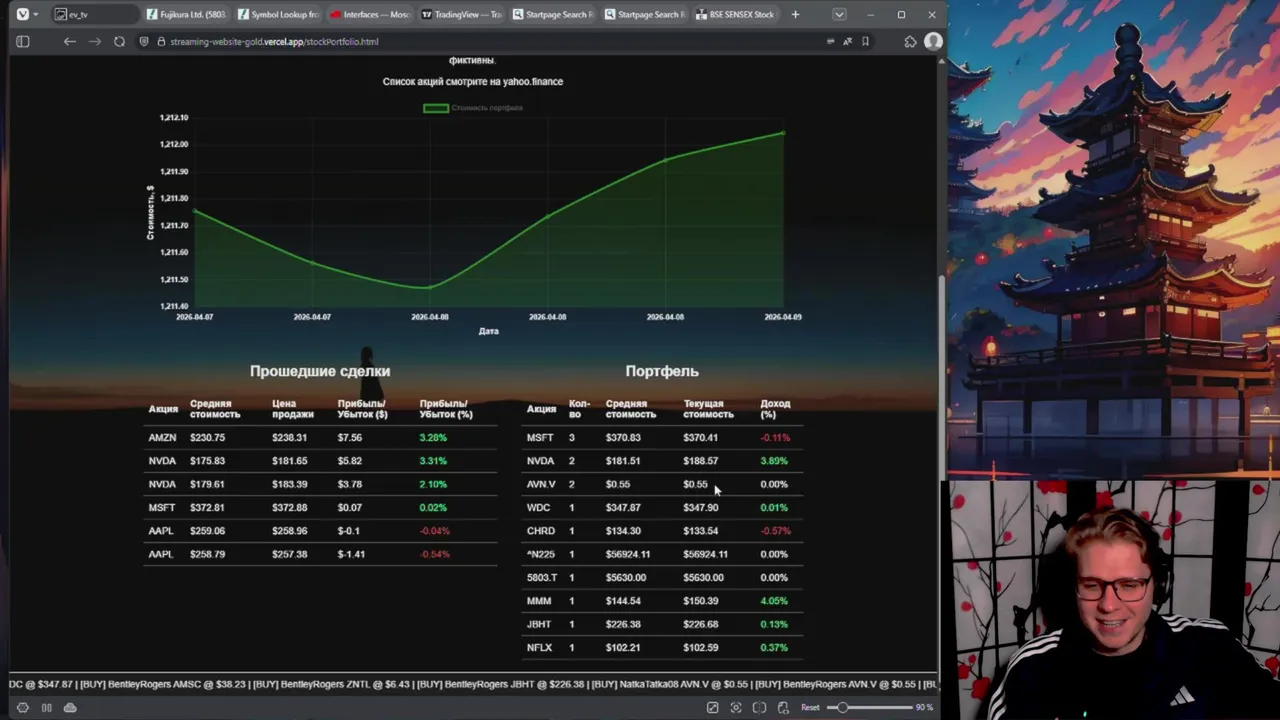Bookmark this page with the bookmark icon

coord(865,41)
